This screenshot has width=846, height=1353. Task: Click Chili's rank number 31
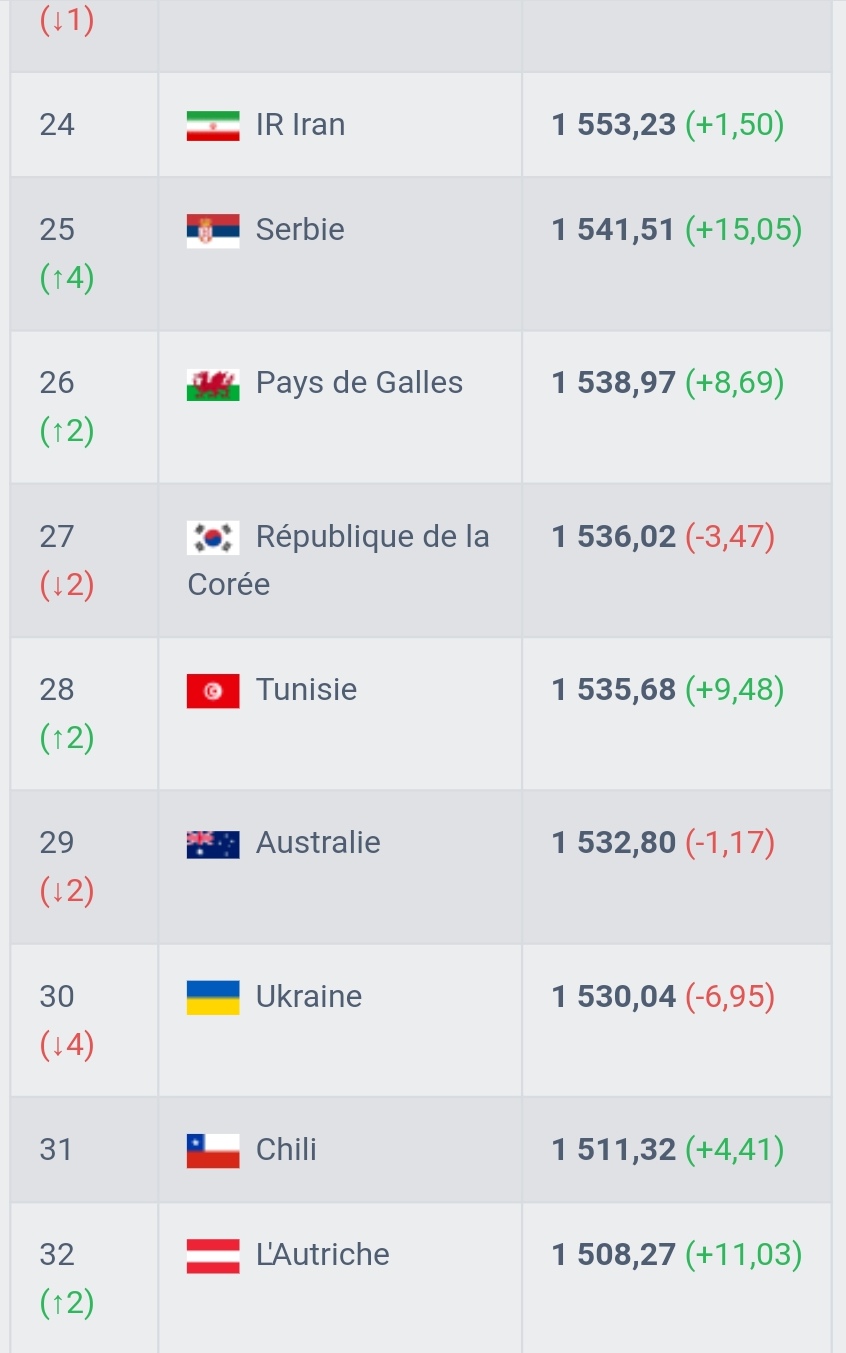pyautogui.click(x=57, y=1150)
